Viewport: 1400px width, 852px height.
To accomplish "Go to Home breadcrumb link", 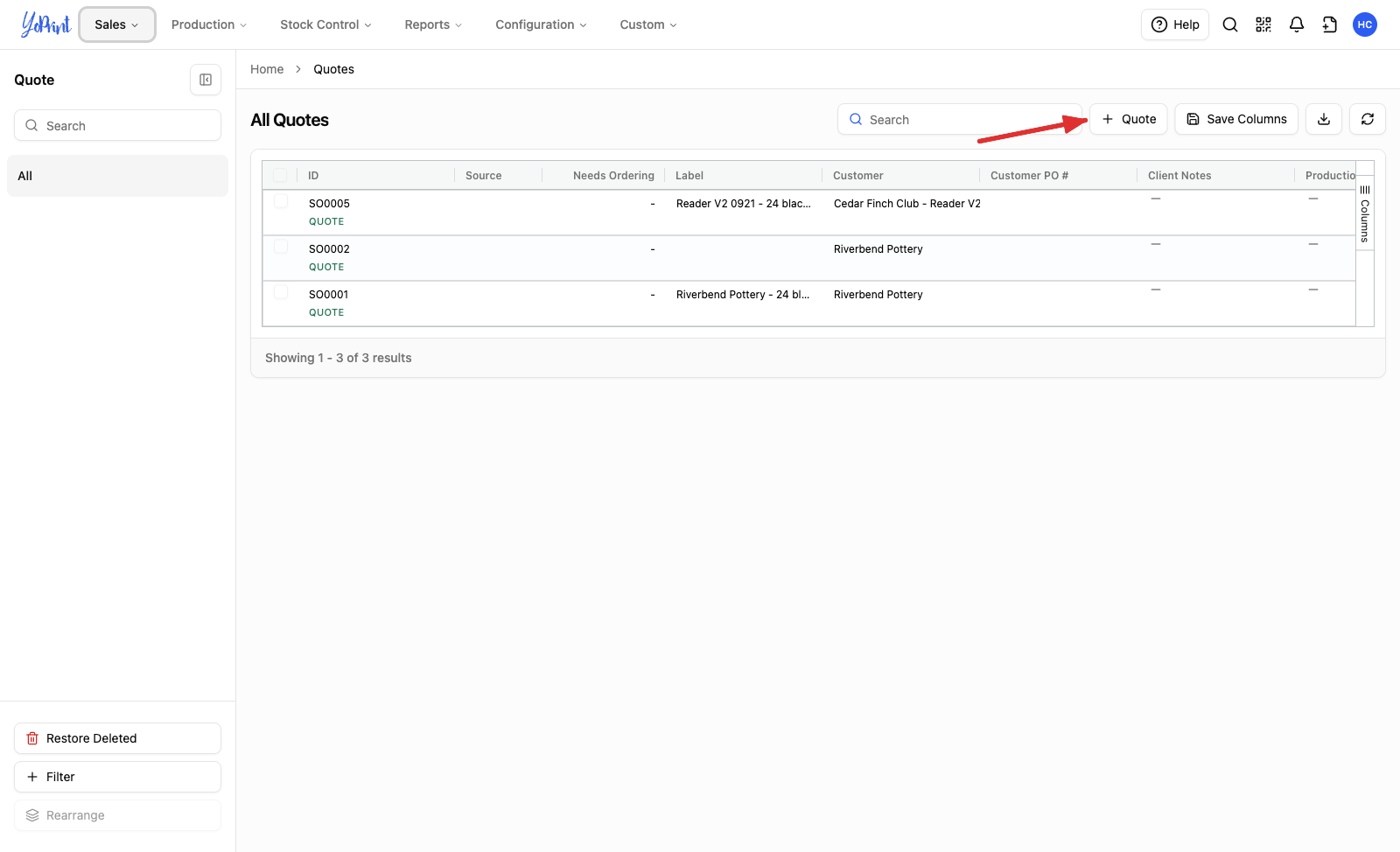I will point(267,69).
